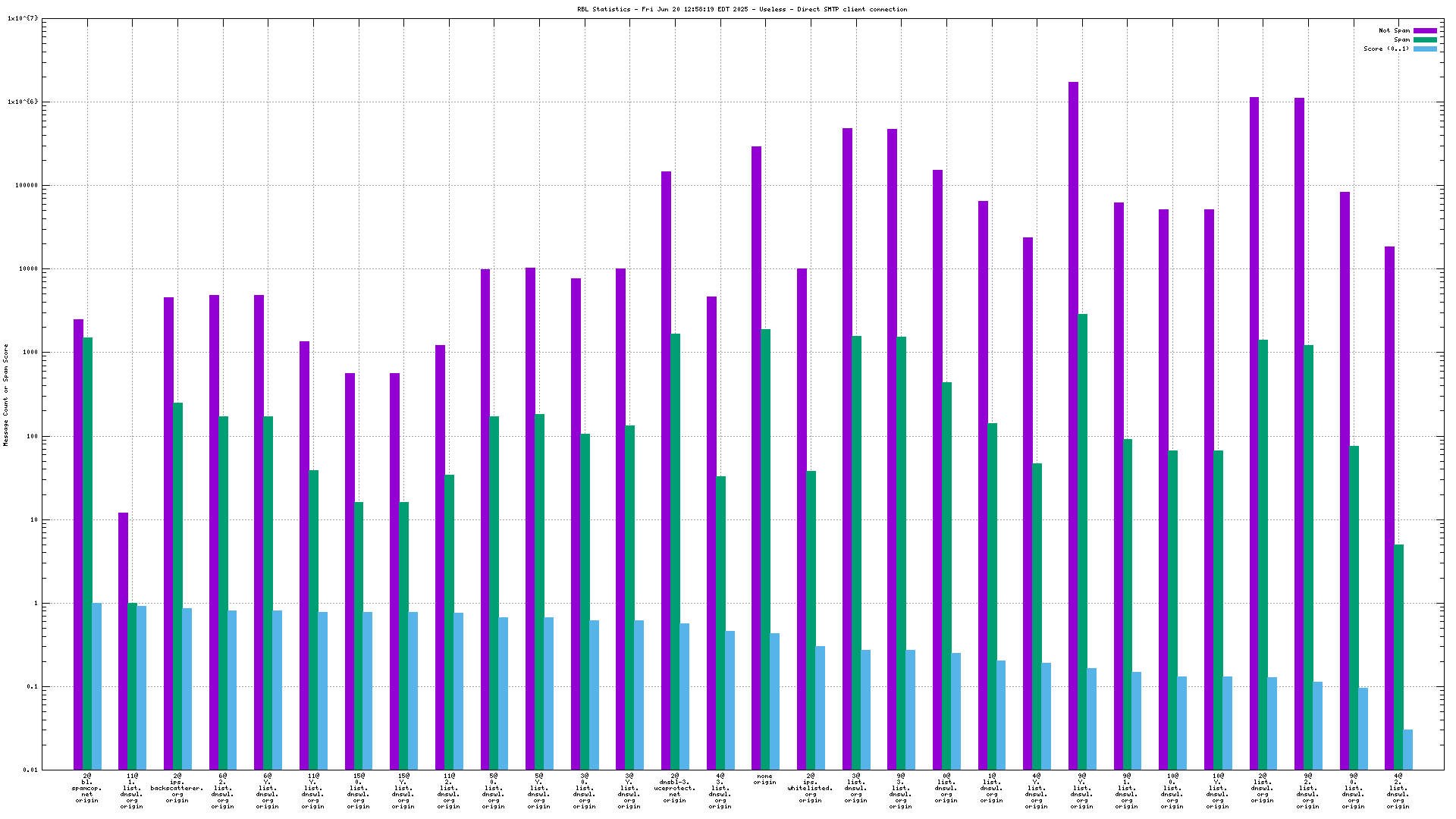Click the 'Message Count or Spam Score' axis title
The image size is (1456, 819).
coord(6,394)
